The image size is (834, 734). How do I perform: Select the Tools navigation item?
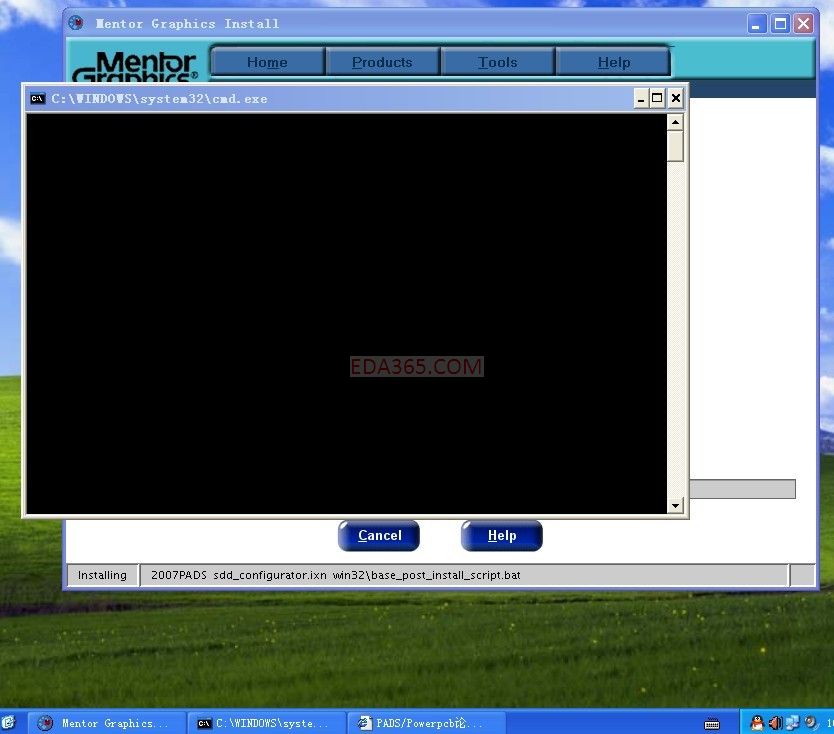point(497,61)
